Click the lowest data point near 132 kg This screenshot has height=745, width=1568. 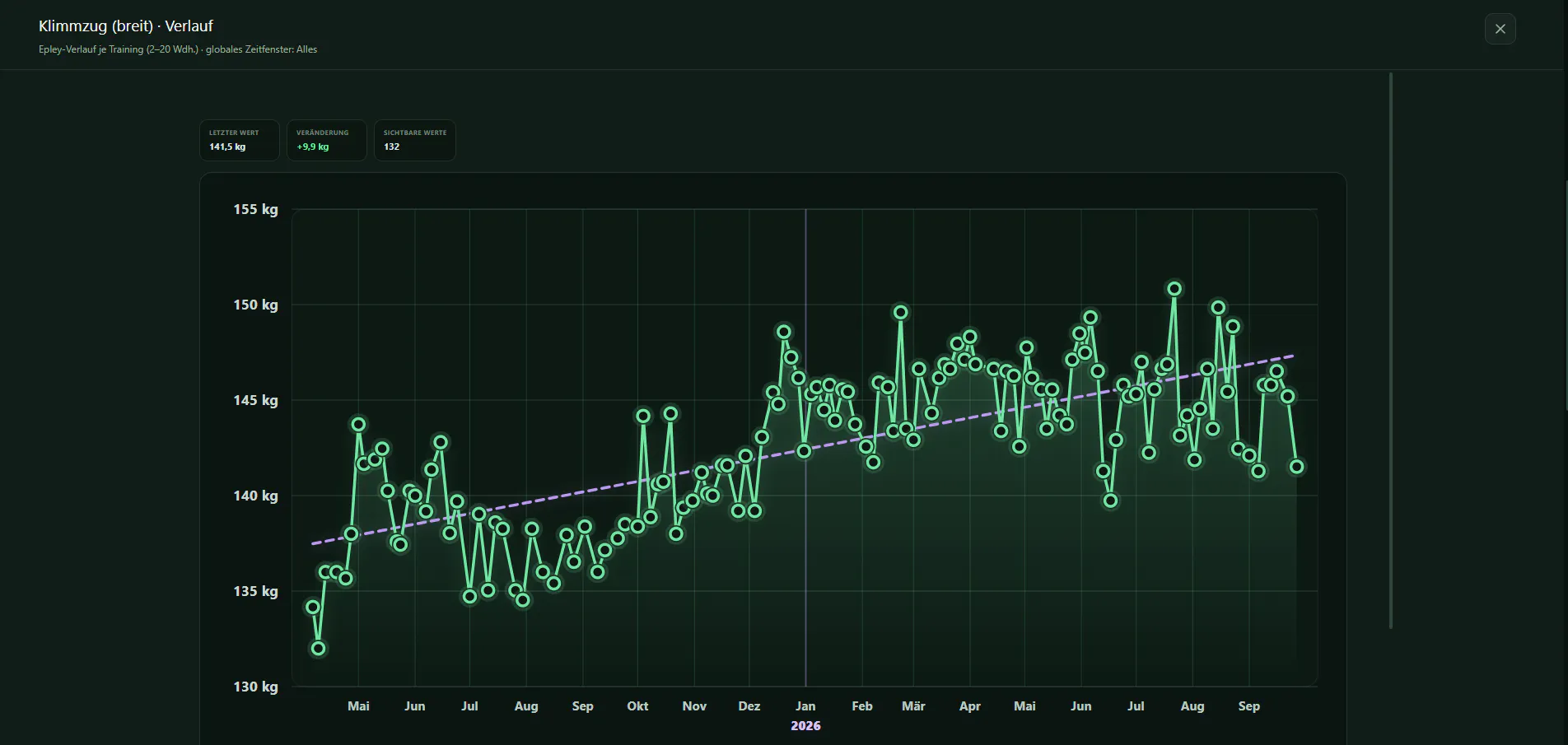point(318,649)
